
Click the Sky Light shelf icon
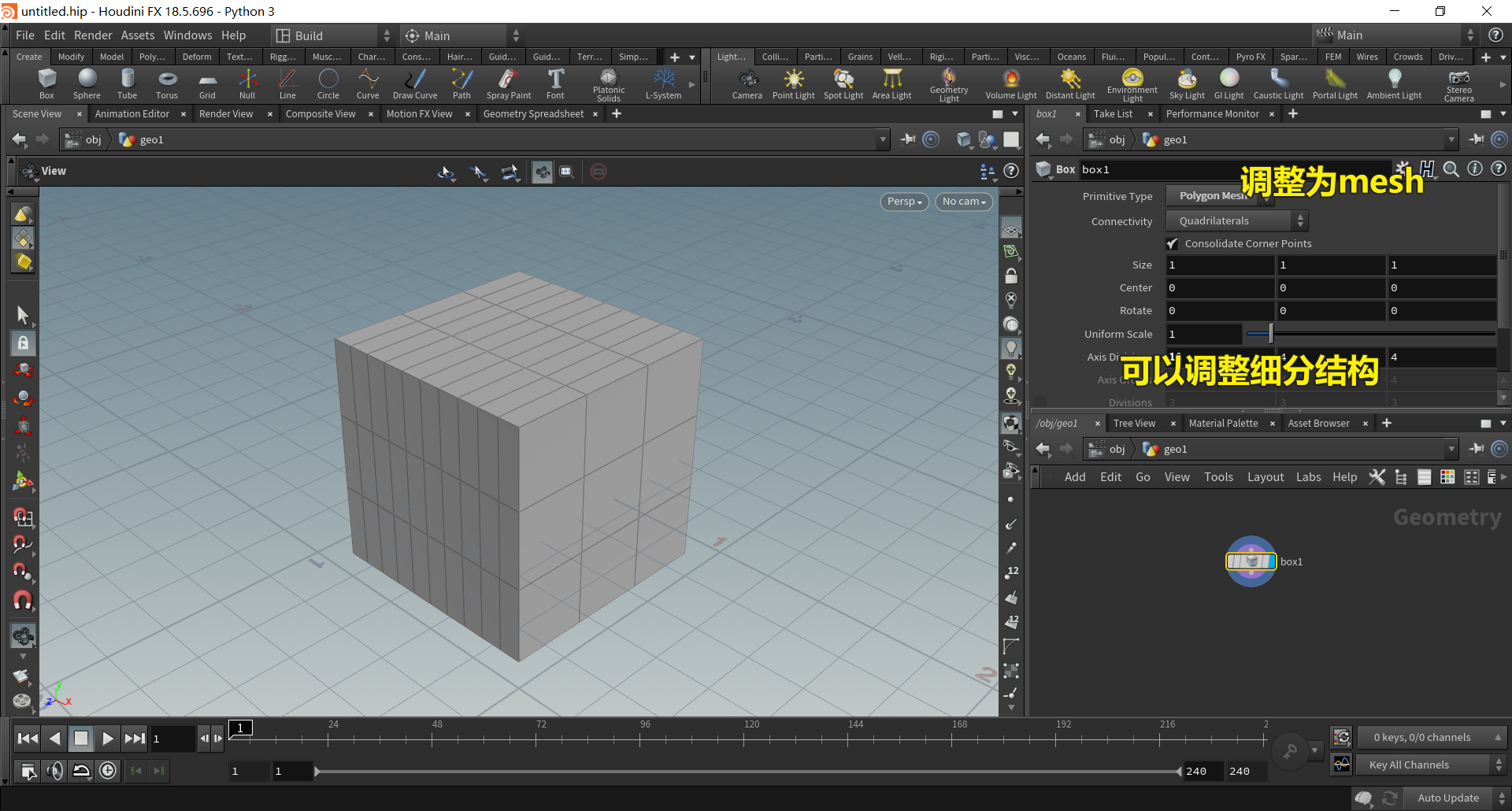1186,83
